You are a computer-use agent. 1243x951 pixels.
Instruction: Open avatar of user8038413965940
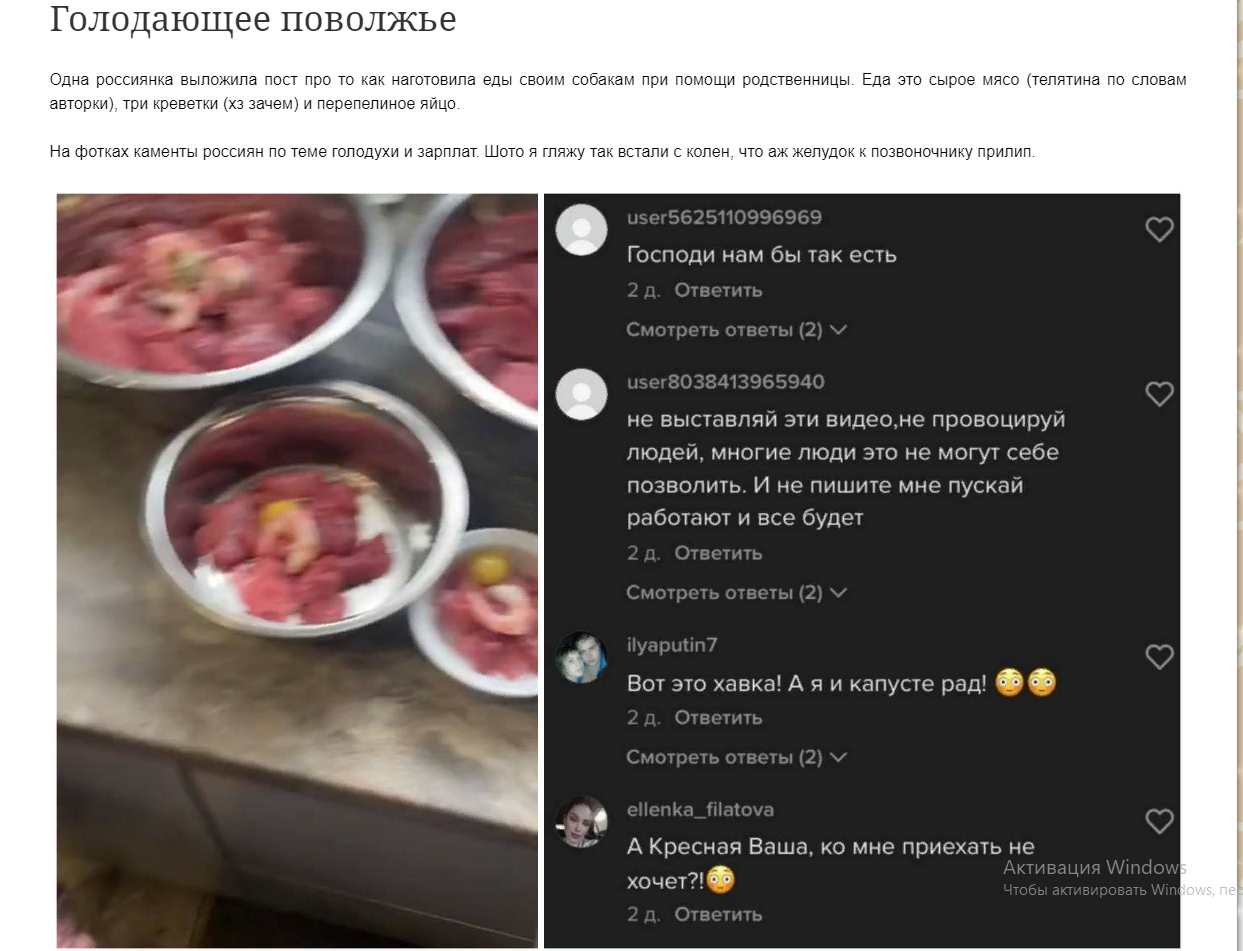click(581, 394)
